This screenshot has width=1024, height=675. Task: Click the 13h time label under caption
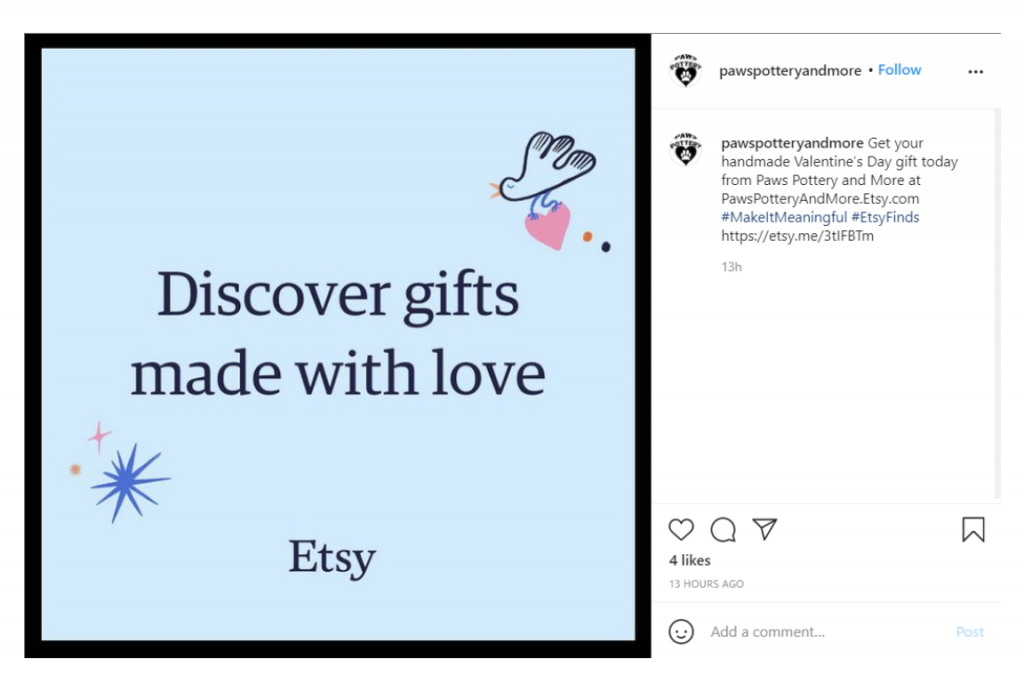click(732, 267)
